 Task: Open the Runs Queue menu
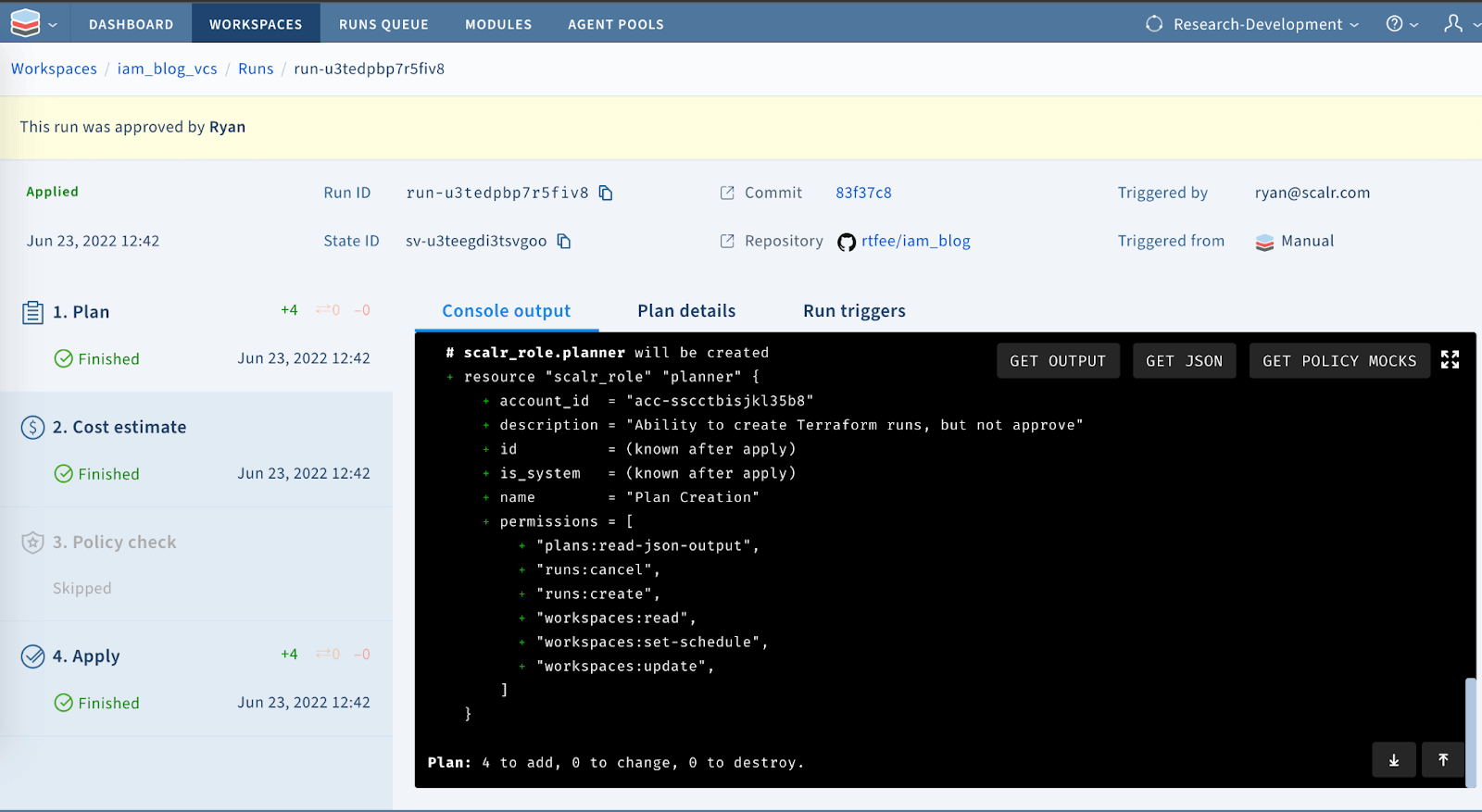(x=383, y=24)
